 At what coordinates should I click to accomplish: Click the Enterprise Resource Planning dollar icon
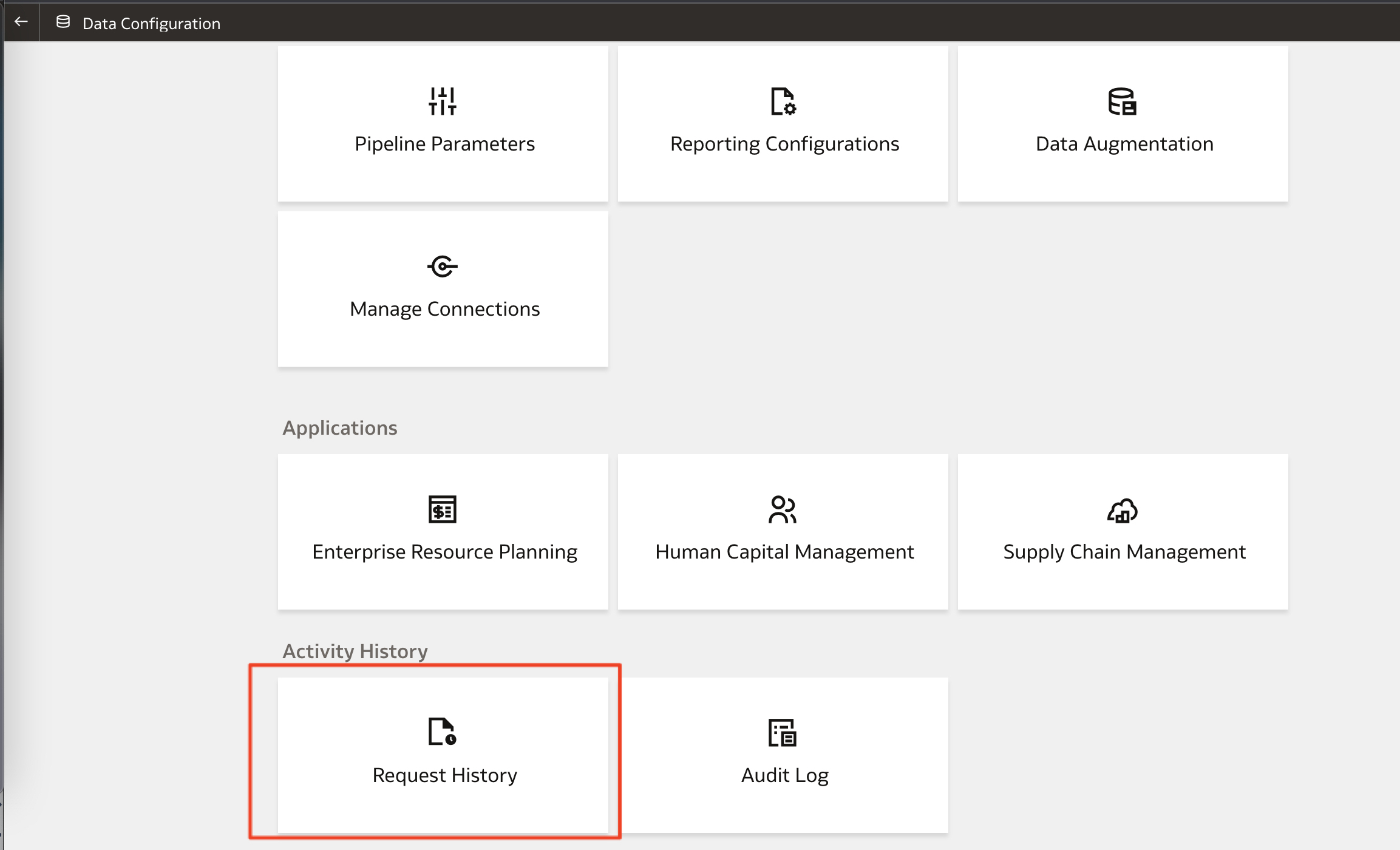443,509
